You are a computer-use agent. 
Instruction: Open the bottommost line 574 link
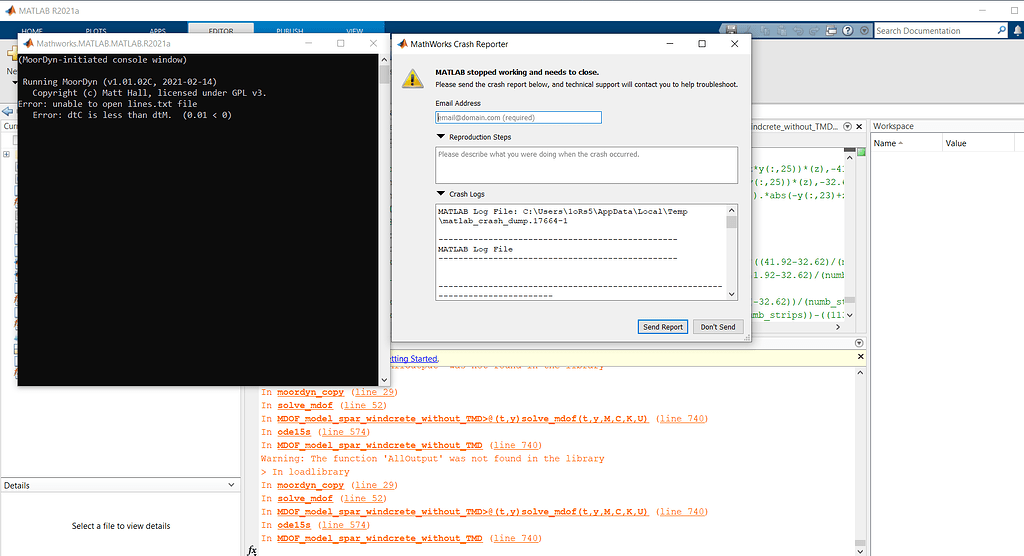[345, 525]
